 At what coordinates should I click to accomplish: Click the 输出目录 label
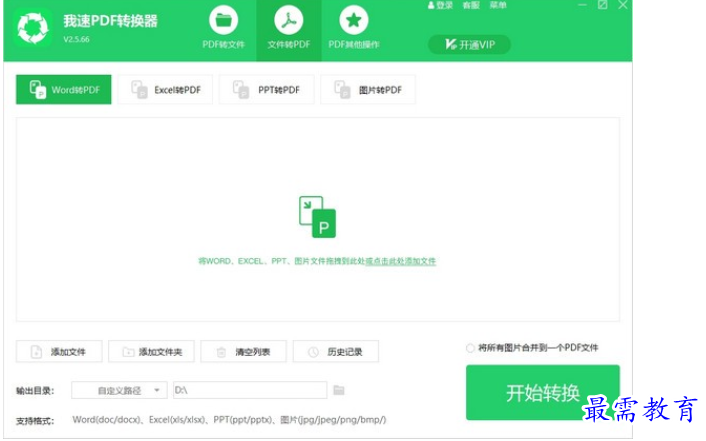click(x=35, y=391)
